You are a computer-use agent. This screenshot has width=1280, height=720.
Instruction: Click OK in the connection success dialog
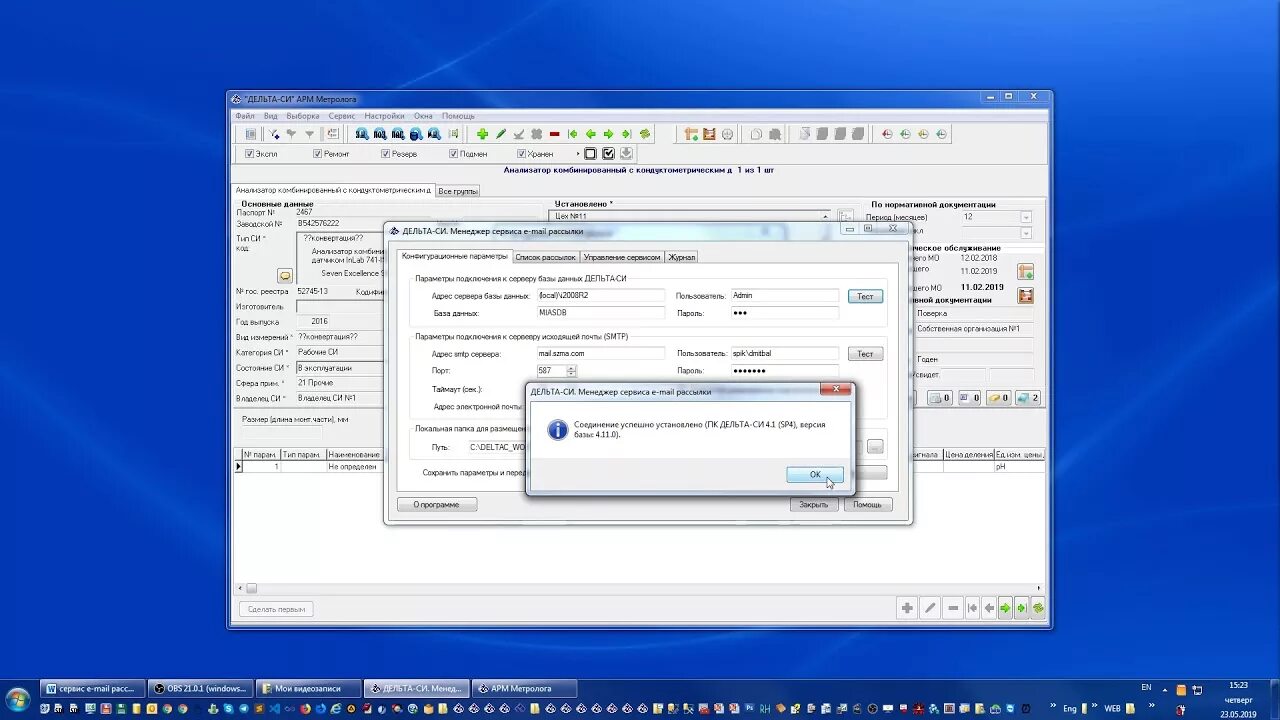coord(815,475)
